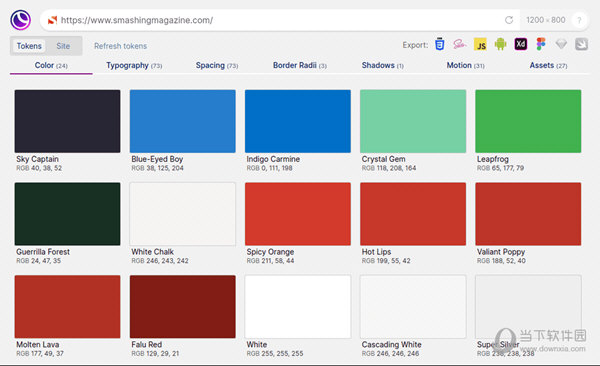The image size is (600, 366).
Task: Select the Tokens view toggle
Action: (x=29, y=46)
